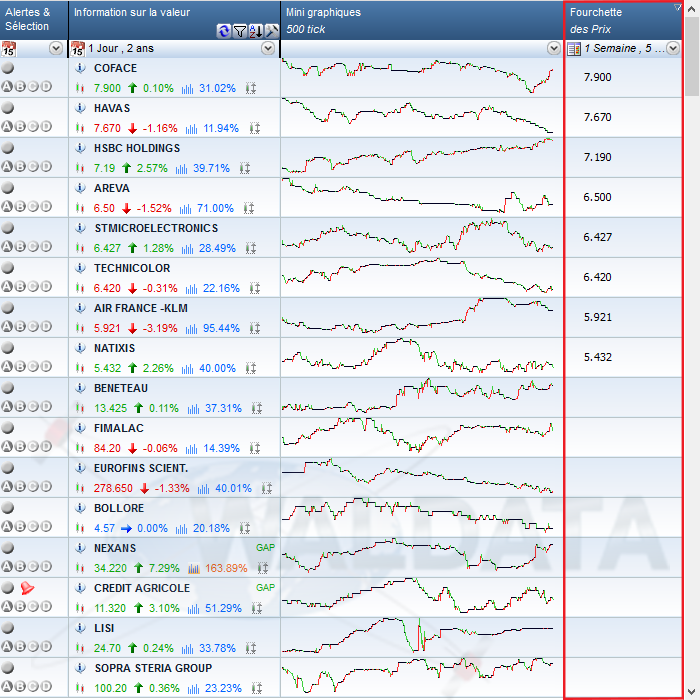
Task: Click the -3.19% change for AIR FRANCE -KLM
Action: (160, 329)
